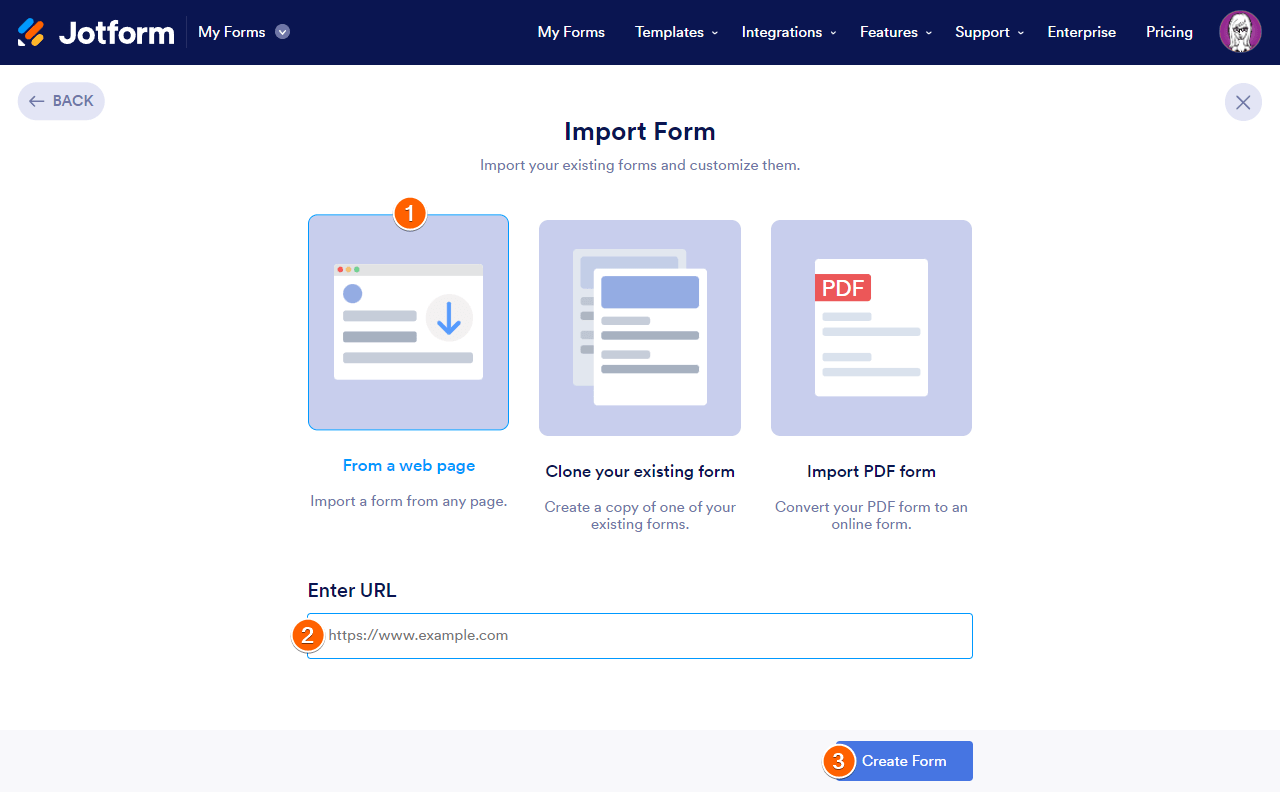Open your profile avatar menu
This screenshot has height=792, width=1280.
1240,31
